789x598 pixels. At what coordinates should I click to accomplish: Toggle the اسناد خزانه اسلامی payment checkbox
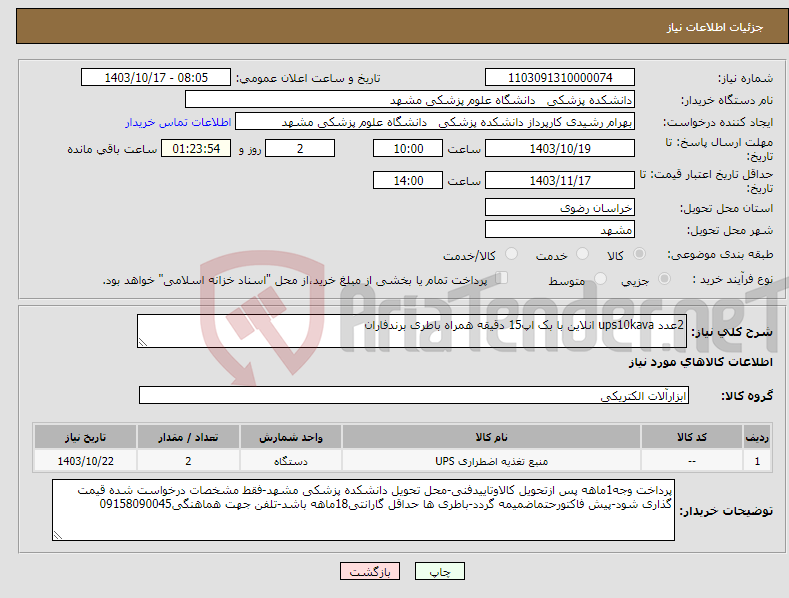coord(502,277)
